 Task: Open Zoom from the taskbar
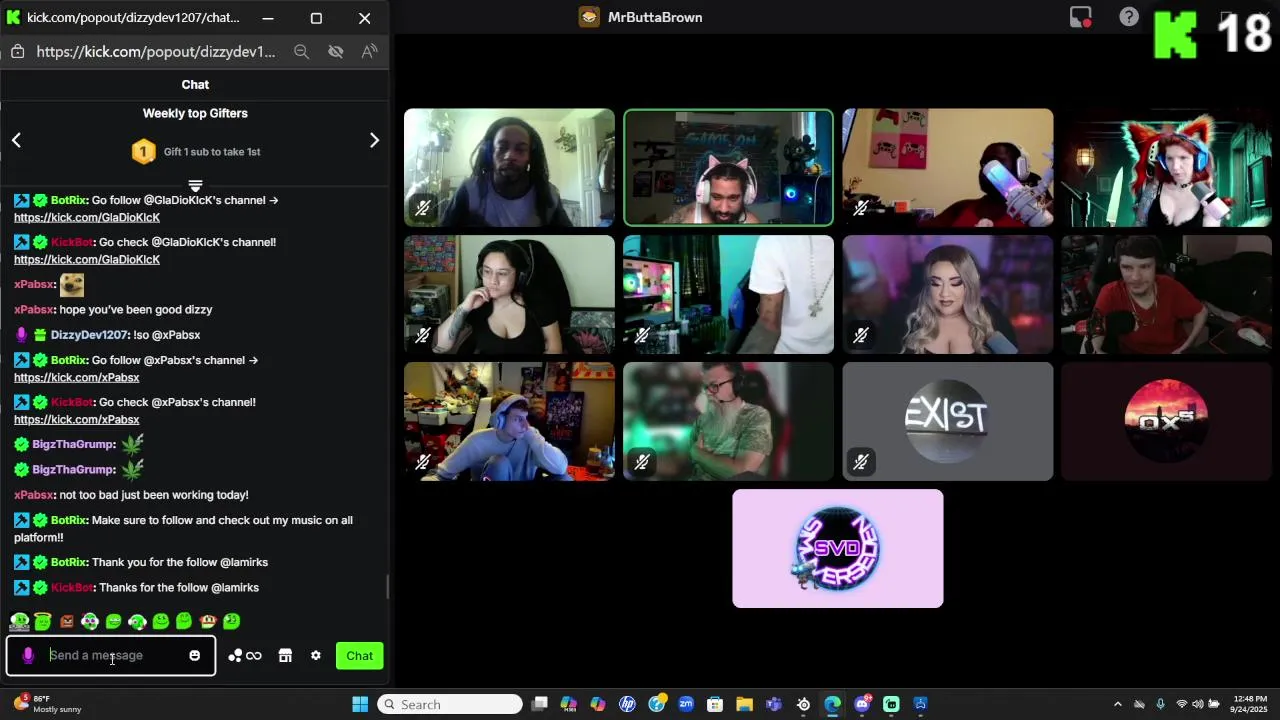[686, 704]
